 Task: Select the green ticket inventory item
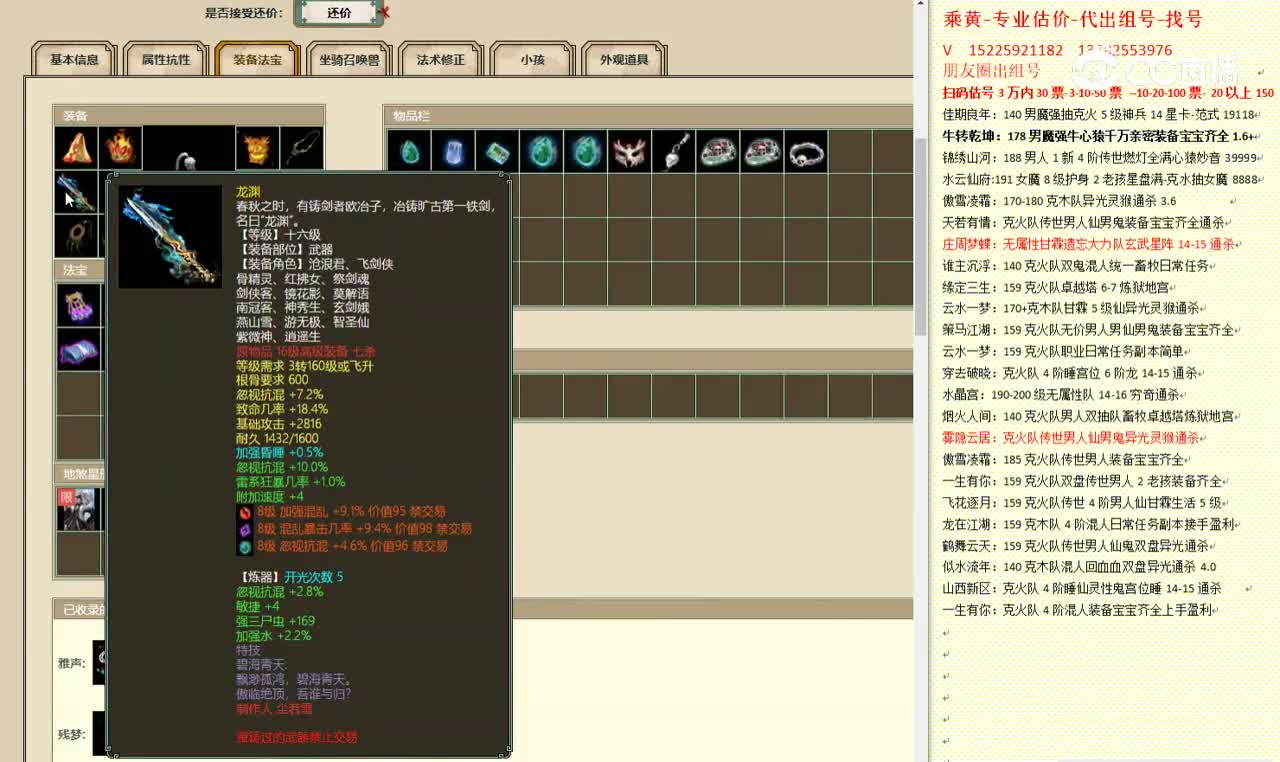(497, 152)
